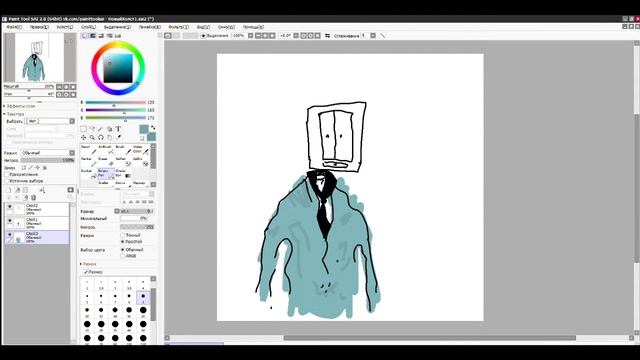Select the Простой mode radio button

(122, 242)
